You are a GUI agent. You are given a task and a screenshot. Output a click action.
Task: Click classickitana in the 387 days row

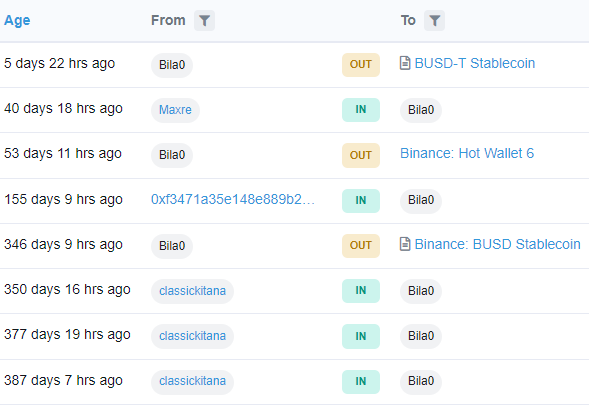click(x=192, y=381)
